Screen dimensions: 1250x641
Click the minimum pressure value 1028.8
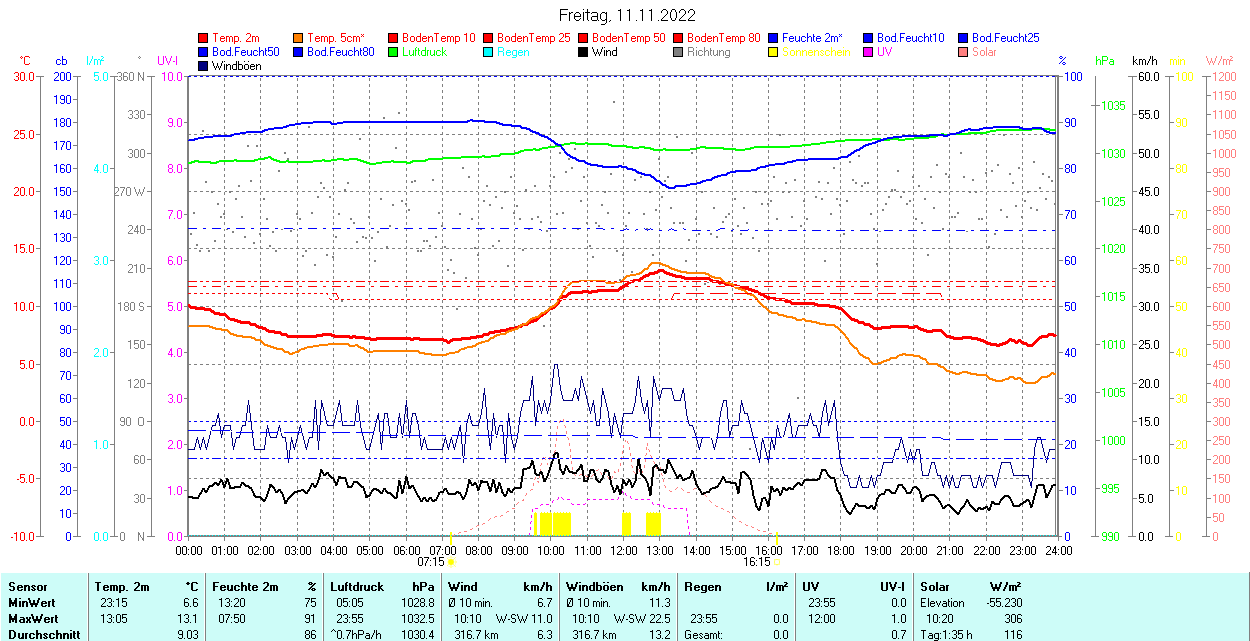(x=417, y=603)
